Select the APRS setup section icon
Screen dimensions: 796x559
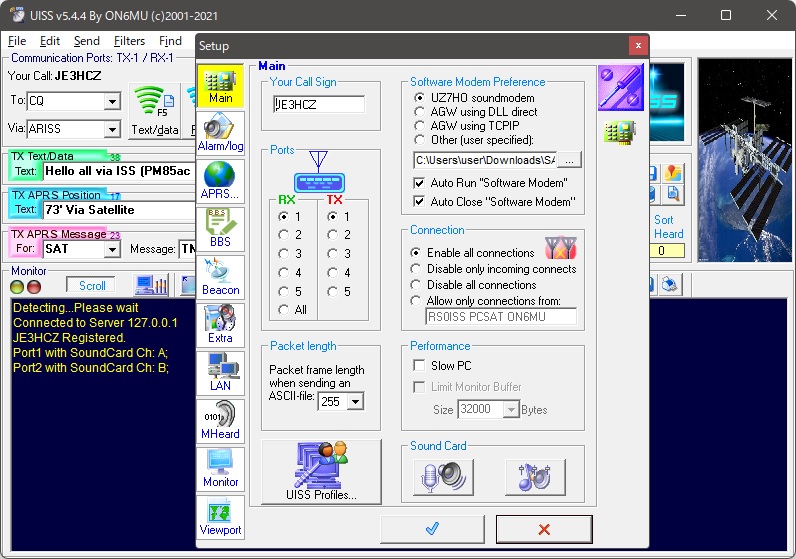(x=220, y=180)
